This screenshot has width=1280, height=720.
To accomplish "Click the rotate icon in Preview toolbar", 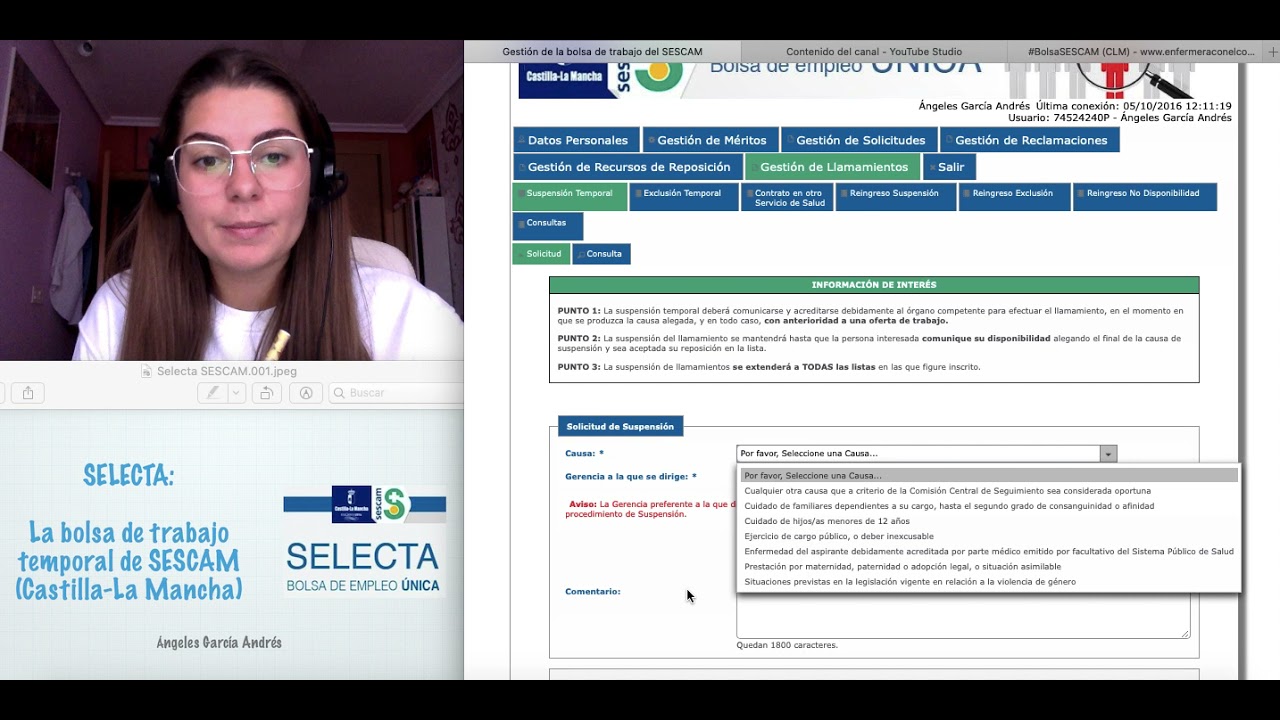I will point(266,393).
